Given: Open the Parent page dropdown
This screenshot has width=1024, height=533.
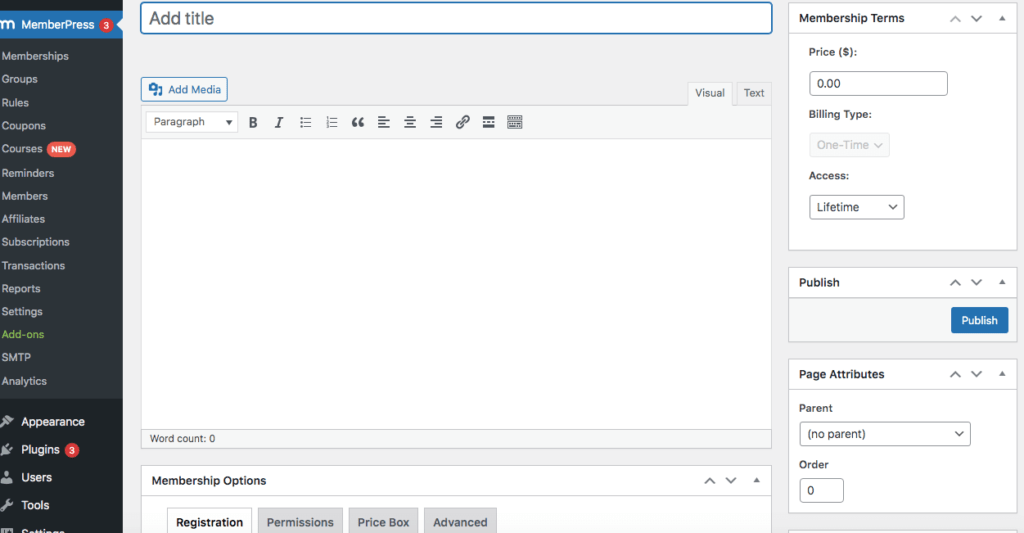Looking at the screenshot, I should point(885,434).
